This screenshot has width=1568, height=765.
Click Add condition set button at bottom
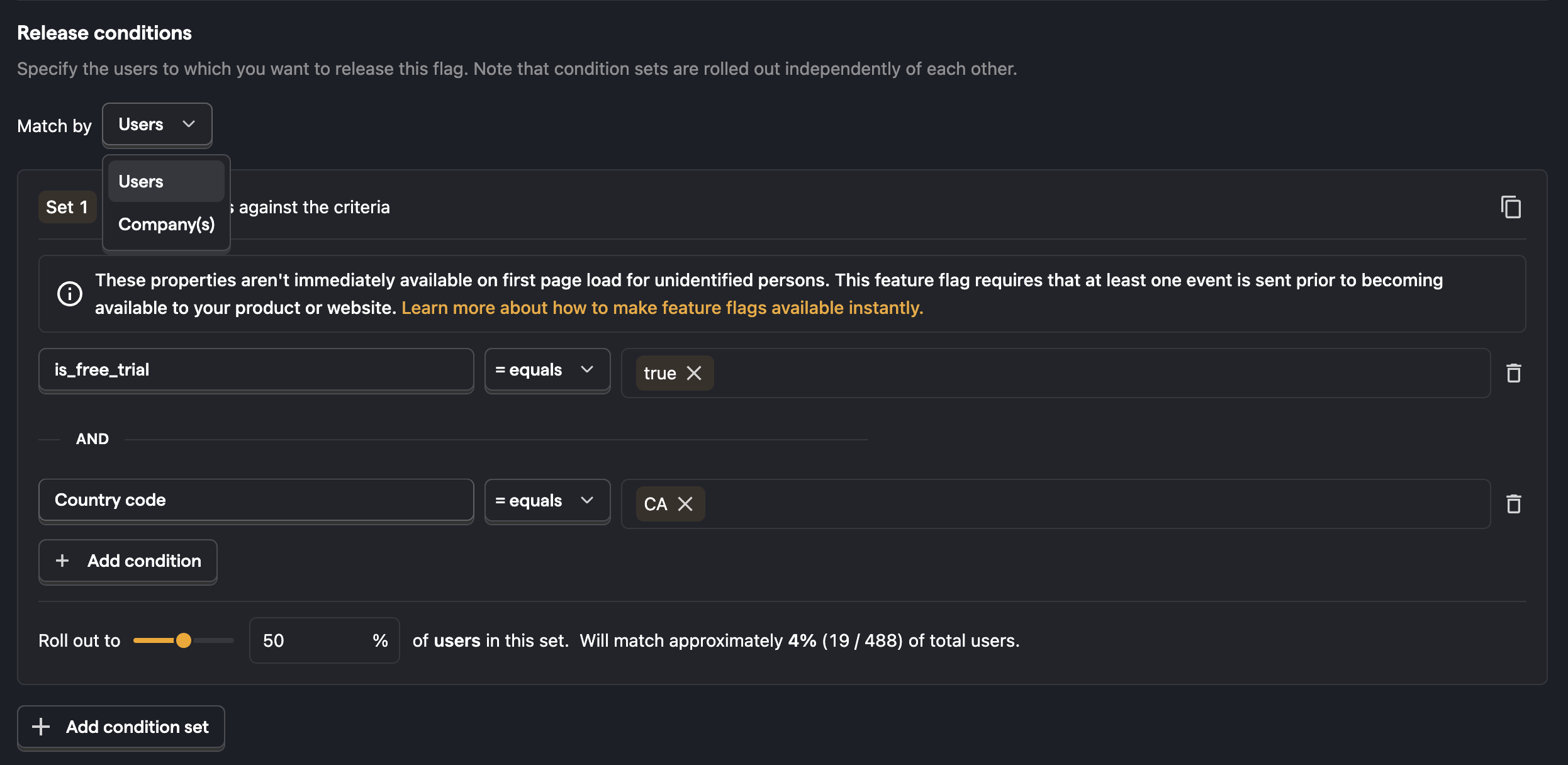[120, 726]
